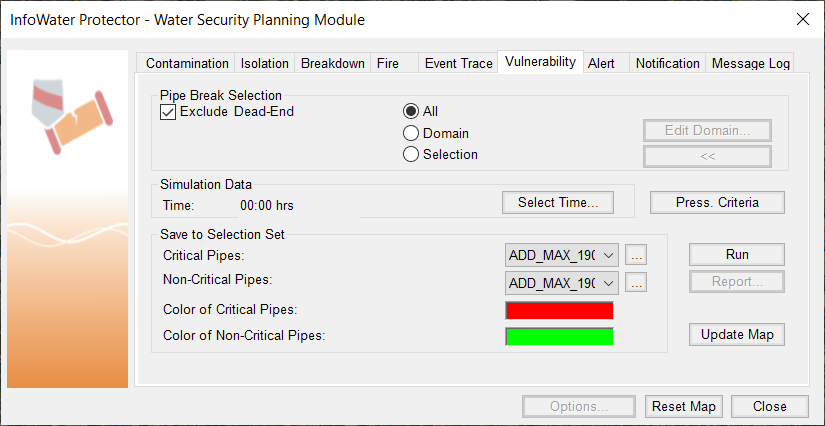Click the Color of Critical Pipes label
Screen dimensions: 825x426
pyautogui.click(x=230, y=310)
